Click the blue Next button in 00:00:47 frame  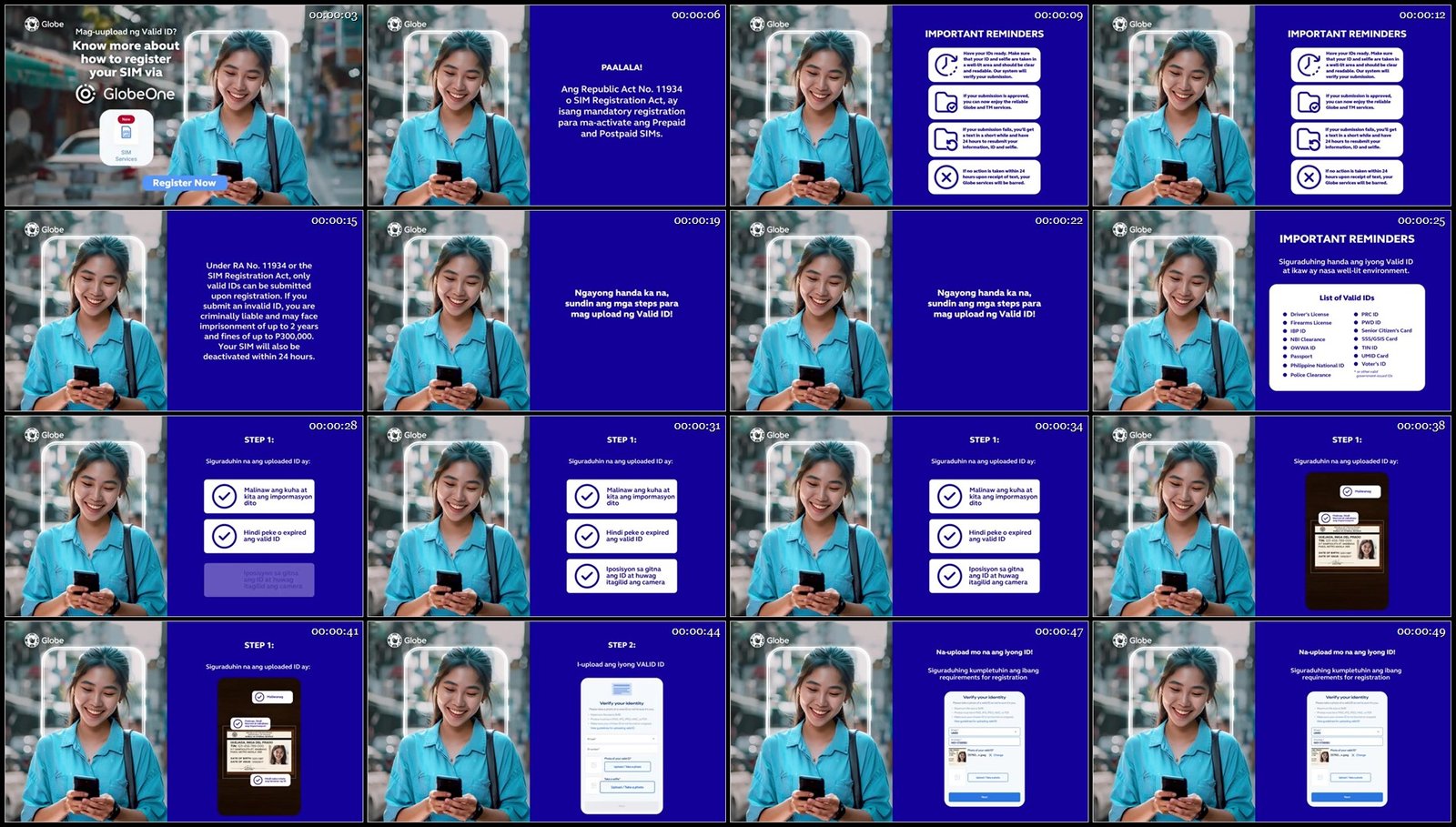(985, 797)
